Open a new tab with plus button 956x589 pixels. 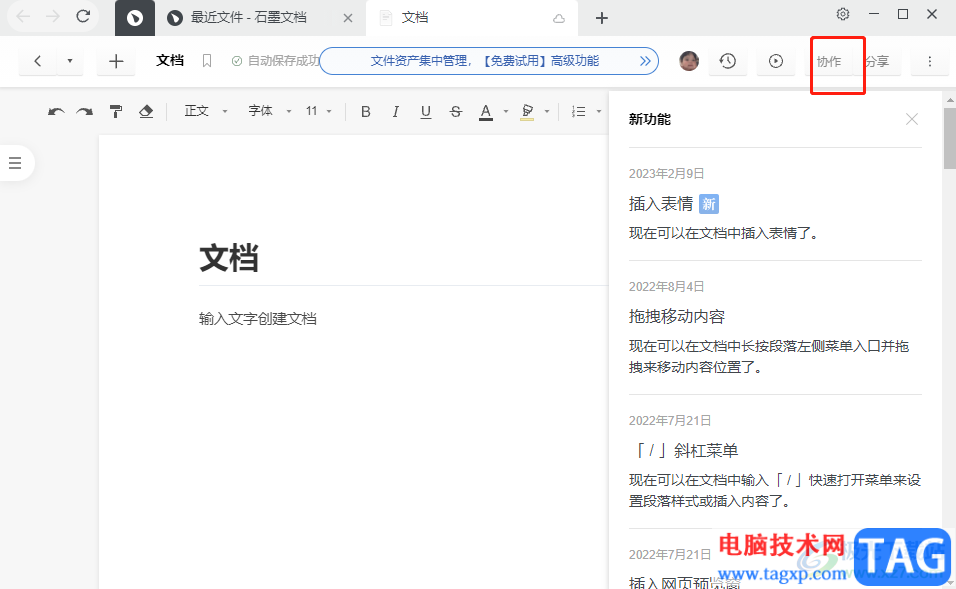click(601, 18)
